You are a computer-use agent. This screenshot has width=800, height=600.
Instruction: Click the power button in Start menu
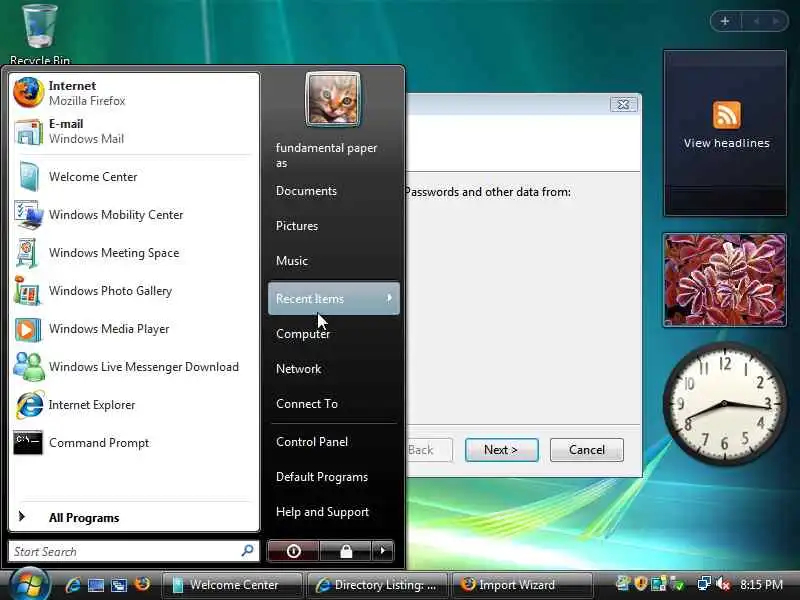(293, 551)
